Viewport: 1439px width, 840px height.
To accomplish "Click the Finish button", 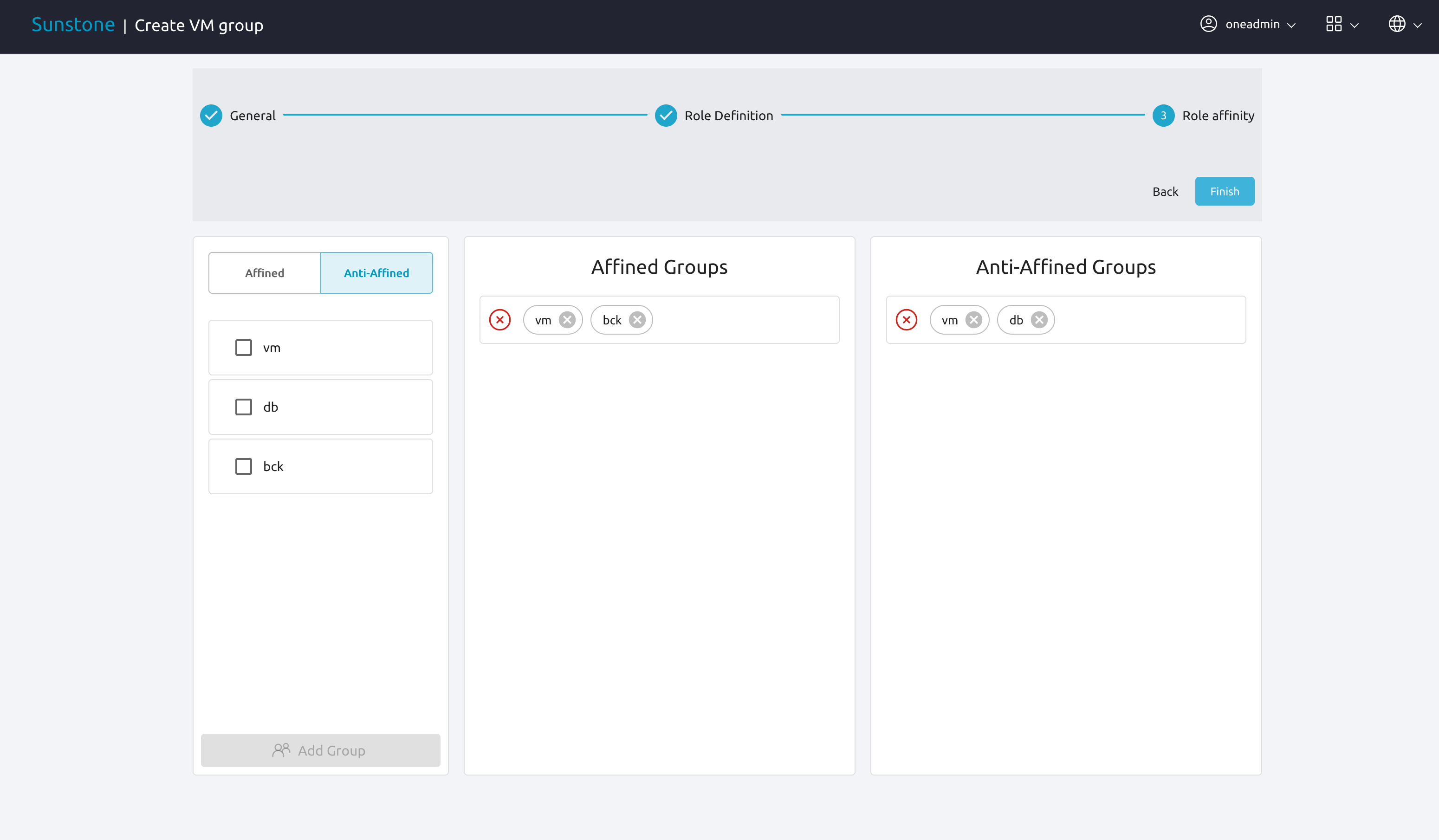I will (1224, 191).
